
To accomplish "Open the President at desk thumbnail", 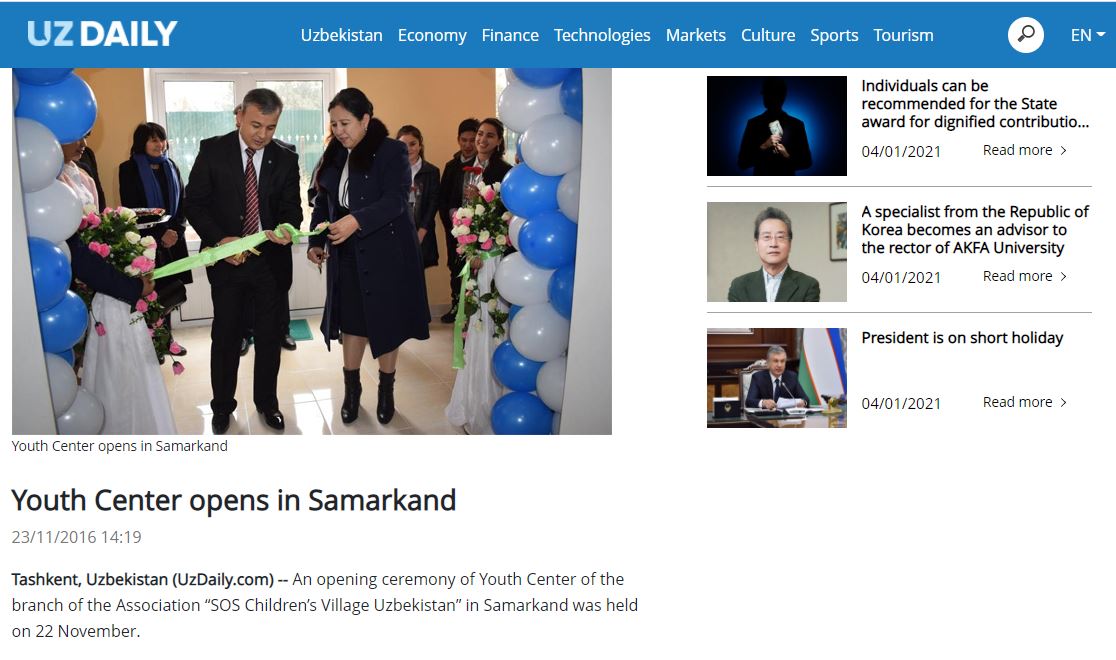I will point(777,378).
